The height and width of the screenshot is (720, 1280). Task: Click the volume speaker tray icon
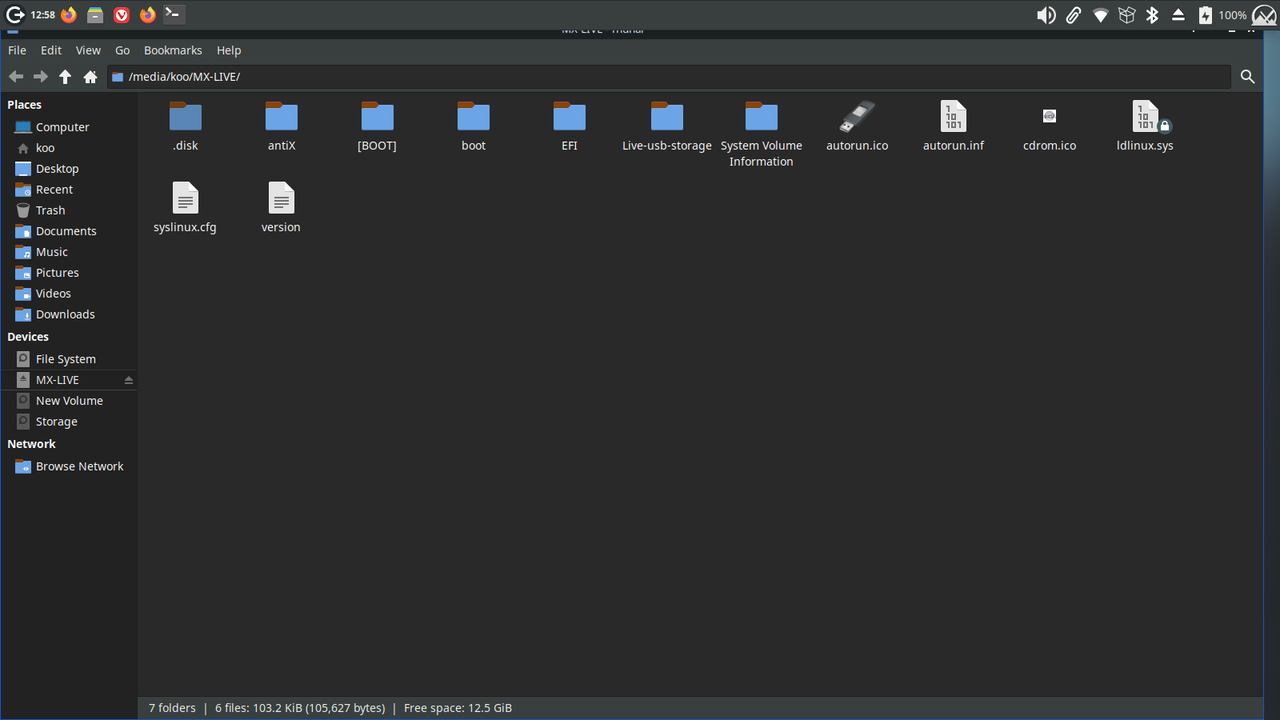pyautogui.click(x=1046, y=15)
